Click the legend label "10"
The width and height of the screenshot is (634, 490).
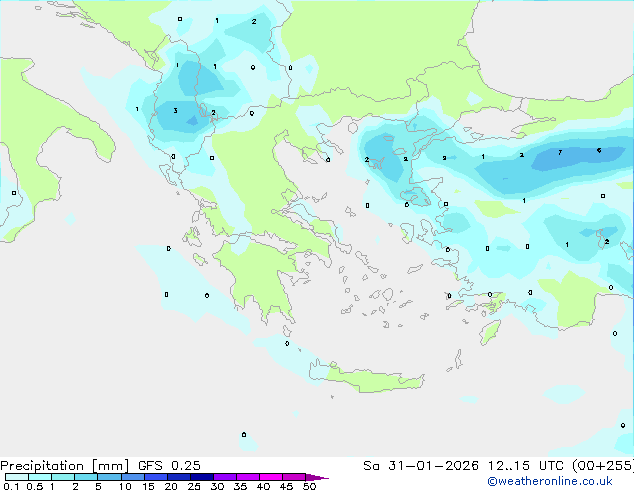tap(125, 486)
